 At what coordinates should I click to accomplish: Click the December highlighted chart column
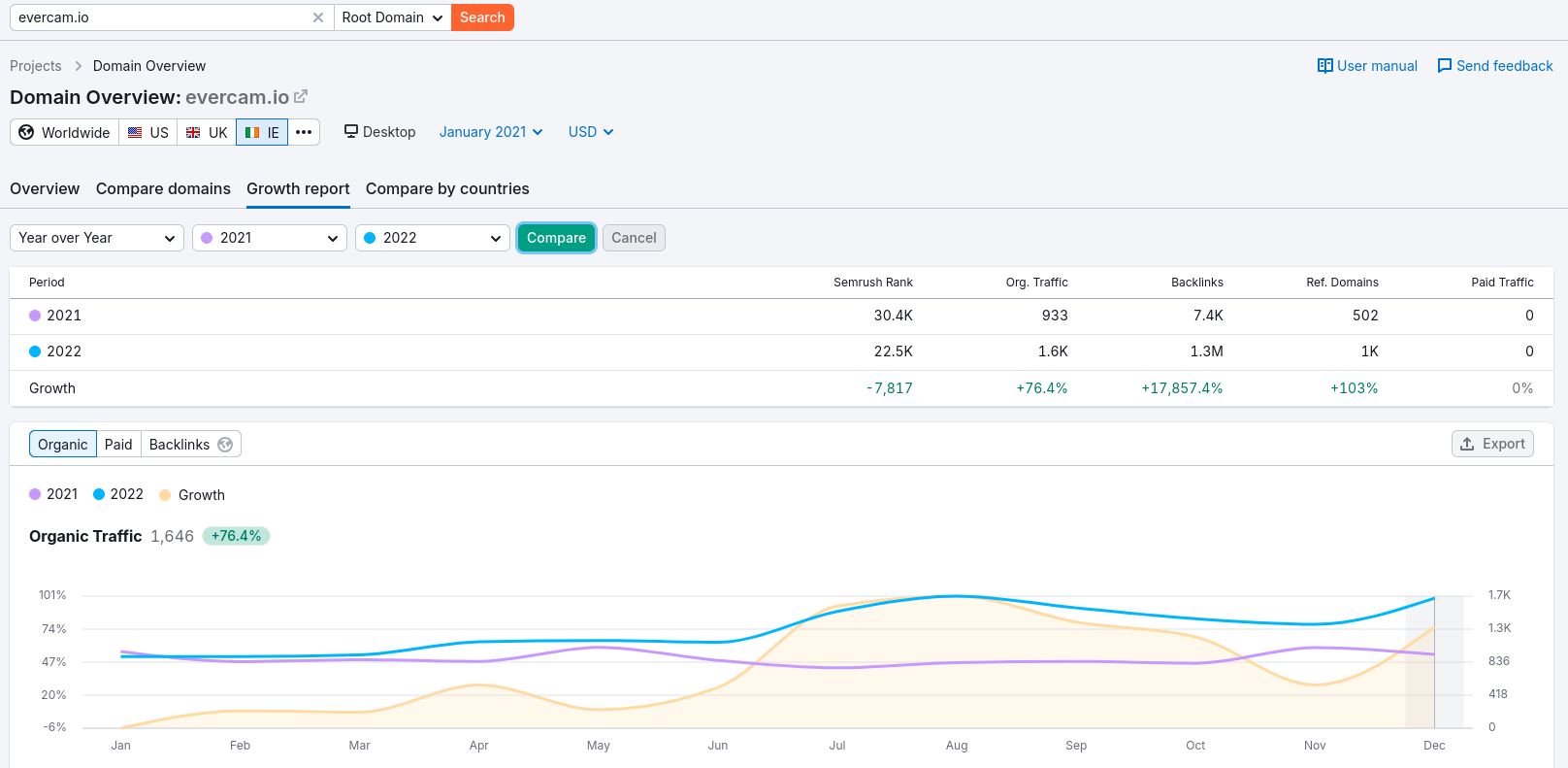[1434, 662]
